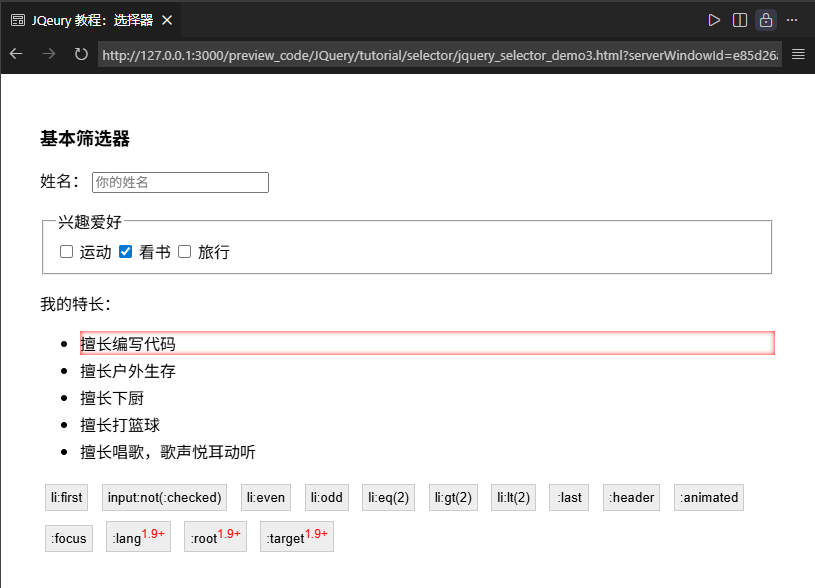This screenshot has width=815, height=588.
Task: Open the hamburger menu beside address bar
Action: coord(798,54)
